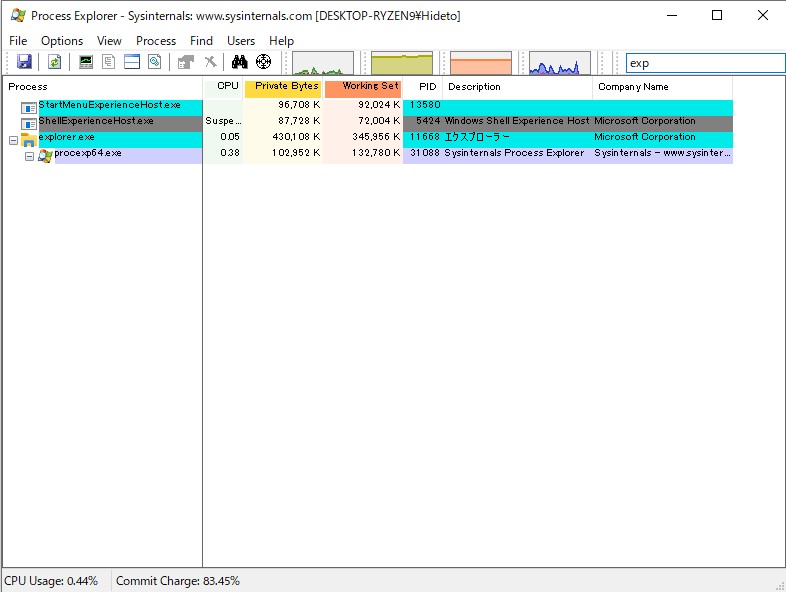Sort by the CPU column header
Screen dimensions: 786x592
point(223,87)
